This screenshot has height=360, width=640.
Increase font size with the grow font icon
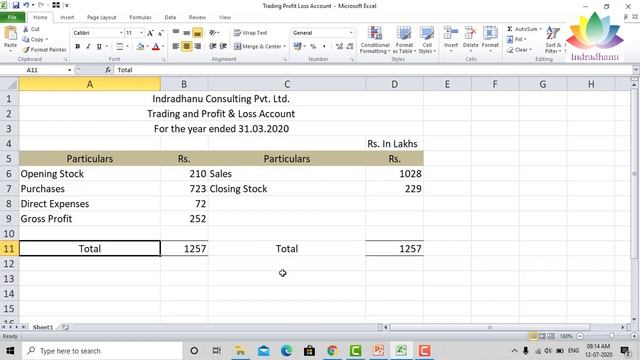(150, 33)
